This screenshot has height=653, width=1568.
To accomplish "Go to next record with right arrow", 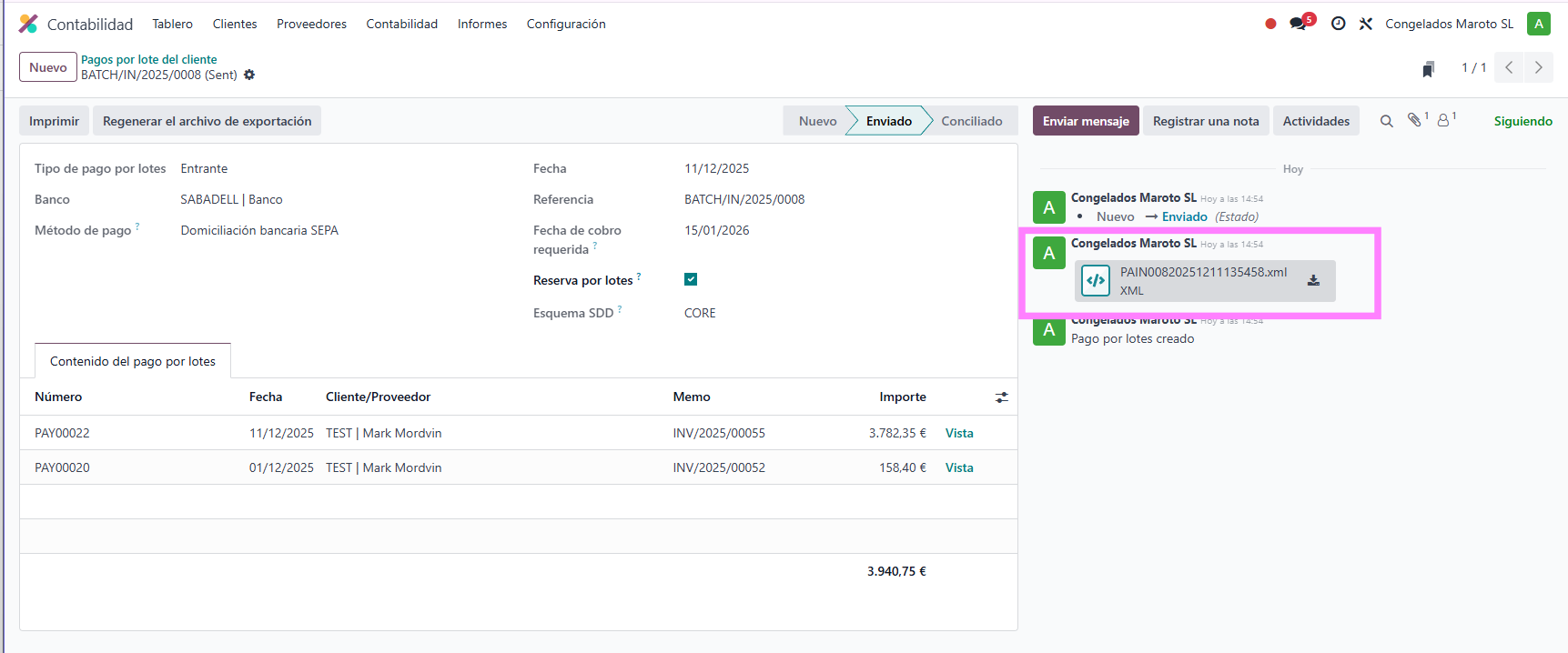I will coord(1538,67).
